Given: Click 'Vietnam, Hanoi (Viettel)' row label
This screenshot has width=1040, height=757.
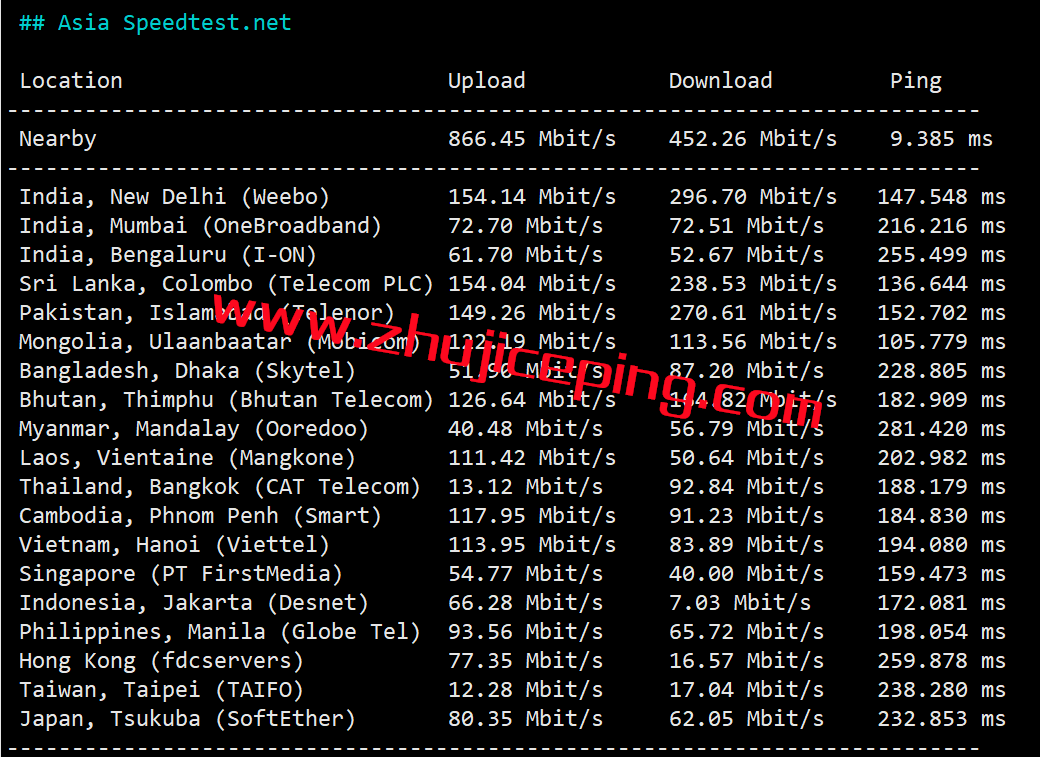Looking at the screenshot, I should [174, 545].
